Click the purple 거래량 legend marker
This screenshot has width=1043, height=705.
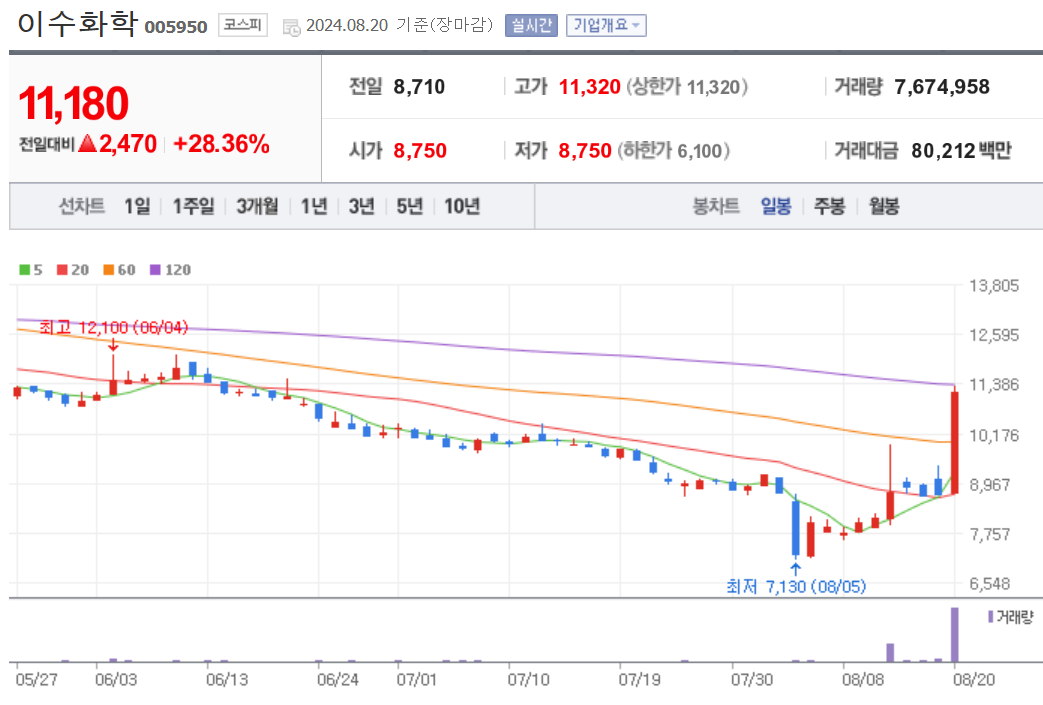pyautogui.click(x=990, y=617)
